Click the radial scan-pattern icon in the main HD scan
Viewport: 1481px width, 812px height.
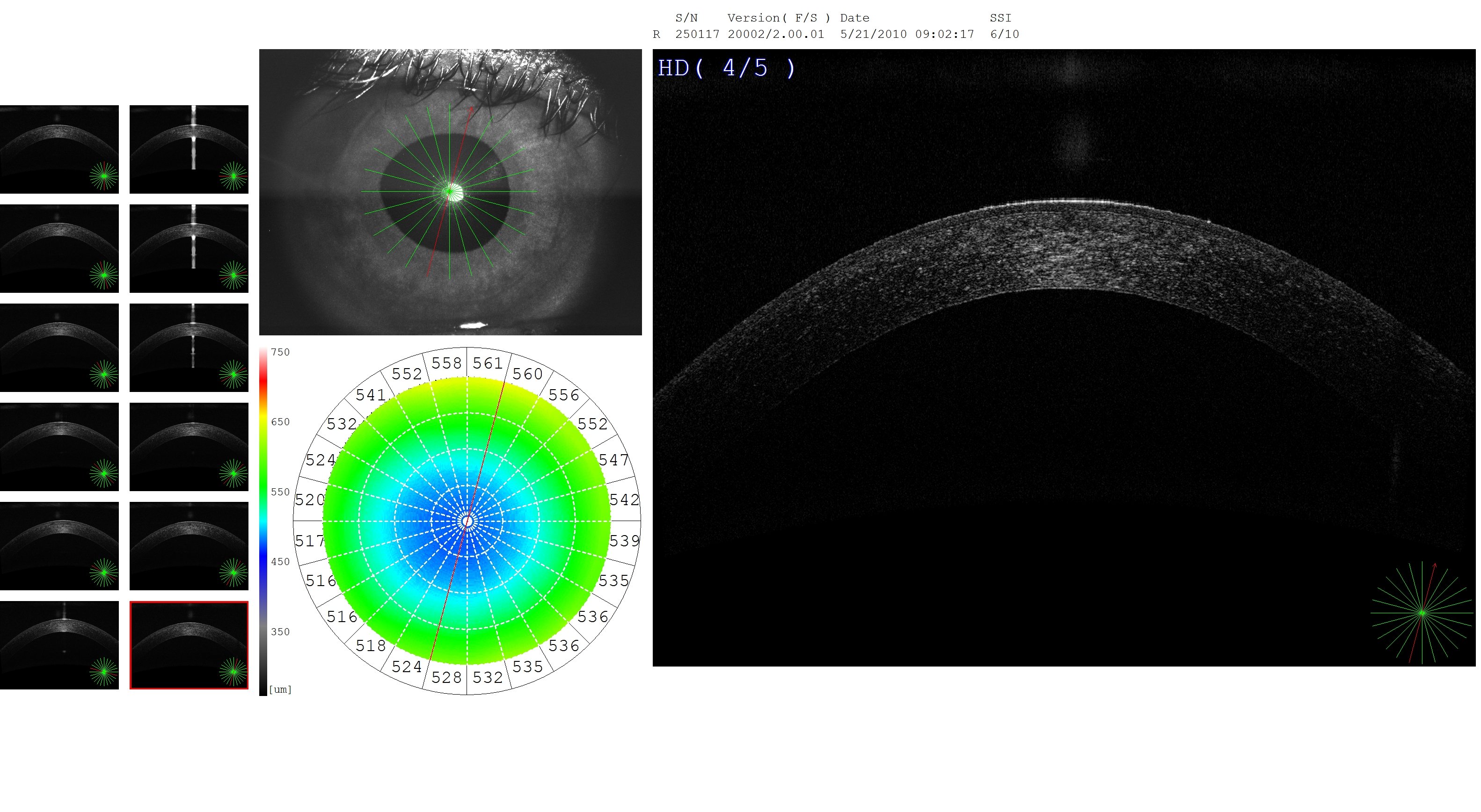coord(1422,613)
